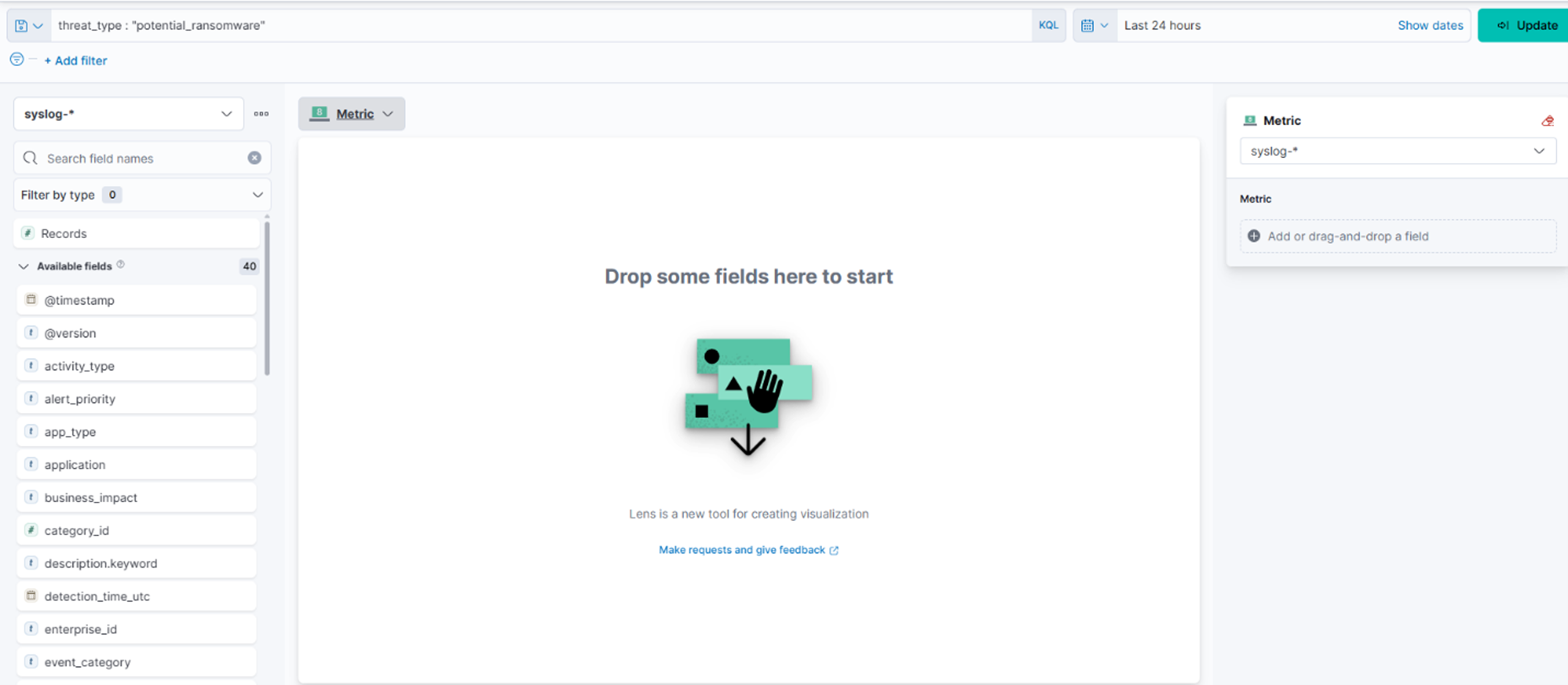Click the type icon beside enterprise_id
Image resolution: width=1568 pixels, height=685 pixels.
pos(31,629)
